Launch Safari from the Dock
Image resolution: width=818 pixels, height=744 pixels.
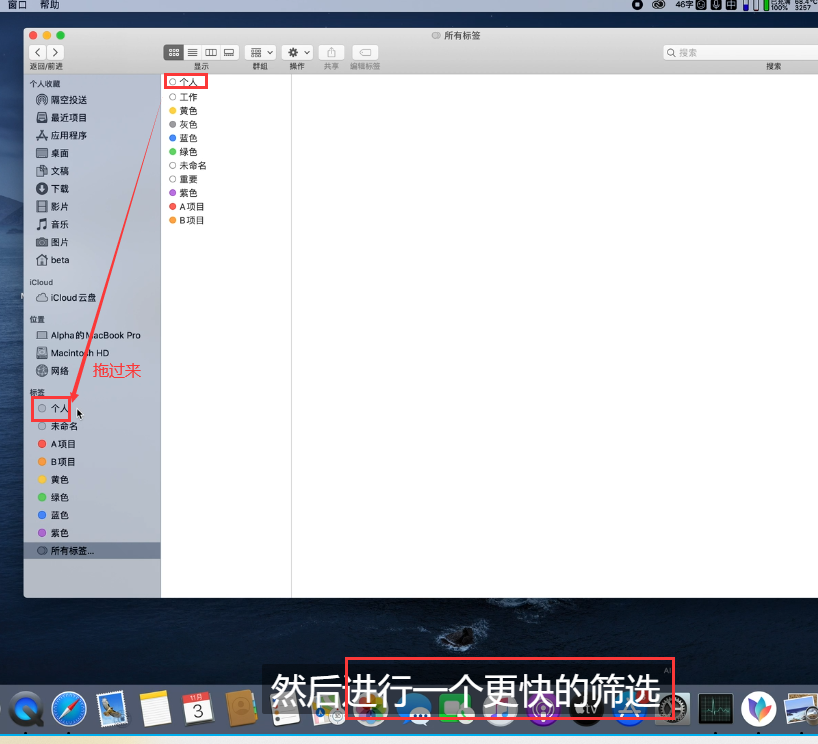(x=69, y=709)
